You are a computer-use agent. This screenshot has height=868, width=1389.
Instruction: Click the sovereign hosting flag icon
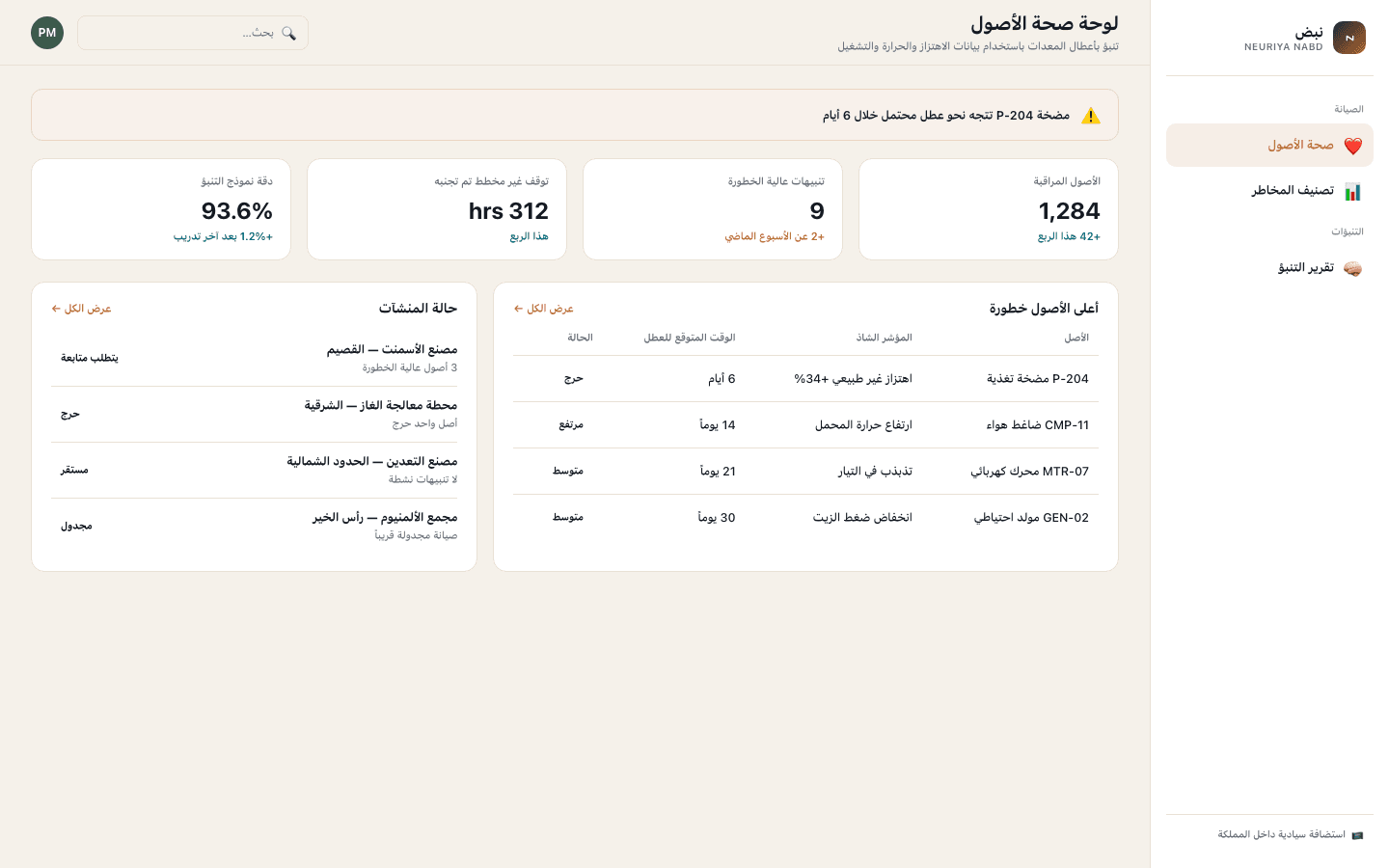(1358, 835)
